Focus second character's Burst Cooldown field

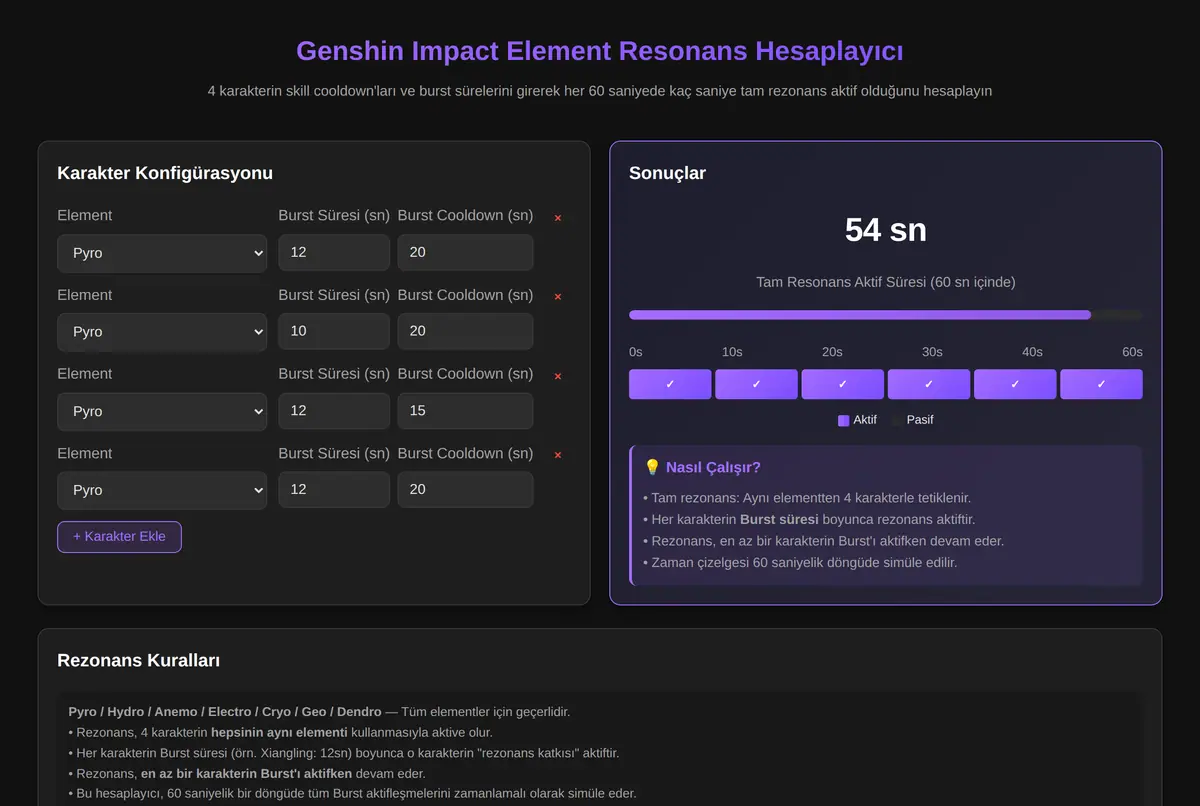pos(465,331)
